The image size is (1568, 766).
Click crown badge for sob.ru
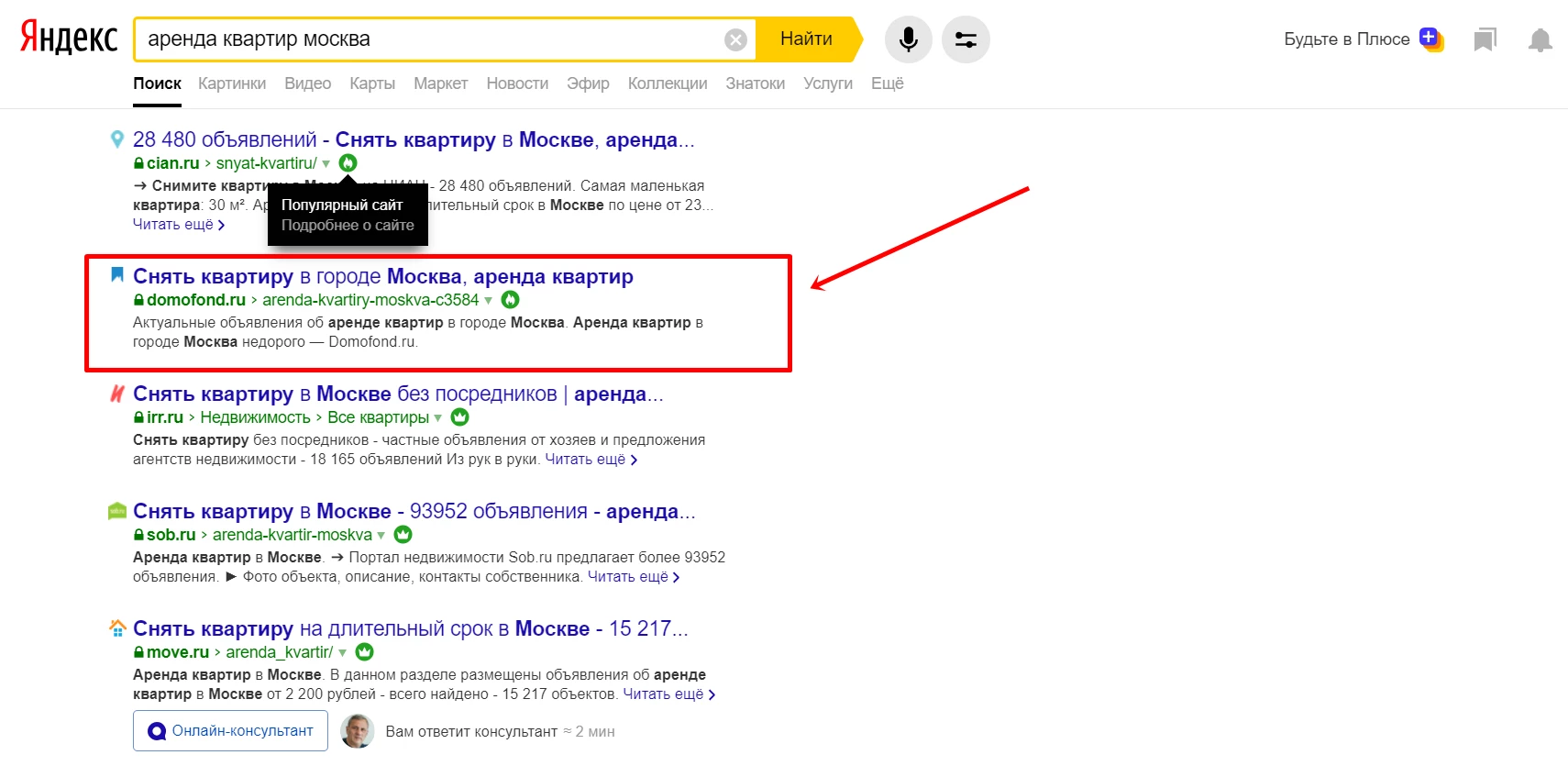[403, 534]
